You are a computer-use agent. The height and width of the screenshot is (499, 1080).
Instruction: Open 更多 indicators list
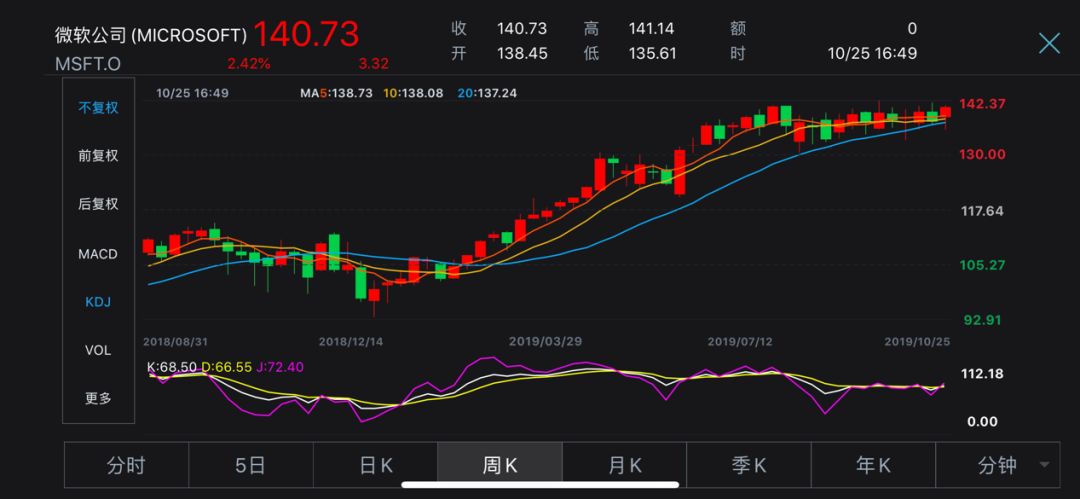pyautogui.click(x=98, y=398)
